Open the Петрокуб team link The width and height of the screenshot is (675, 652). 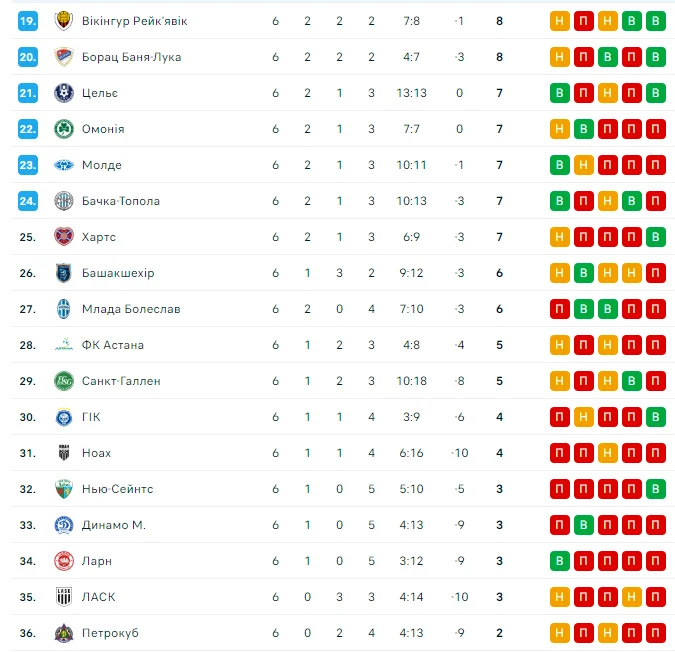click(x=112, y=633)
